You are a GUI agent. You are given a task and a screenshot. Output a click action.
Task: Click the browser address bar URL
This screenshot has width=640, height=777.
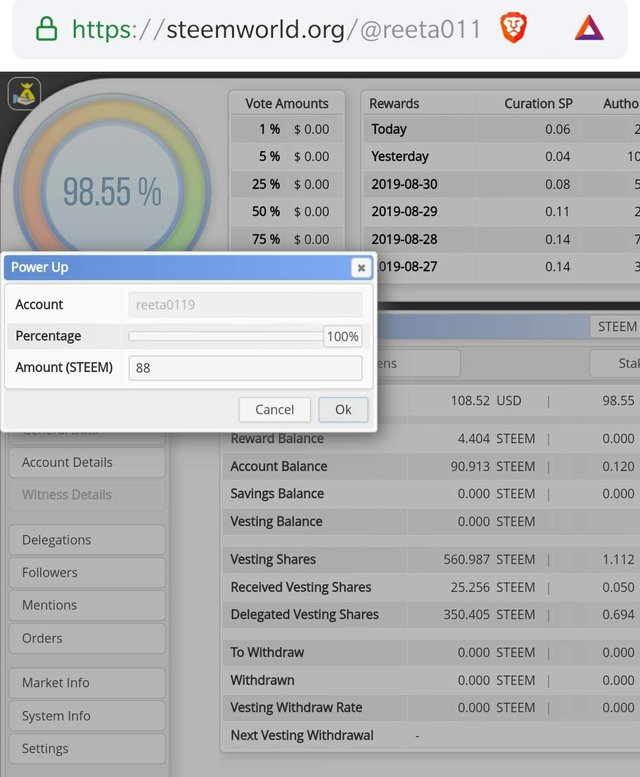[x=276, y=29]
